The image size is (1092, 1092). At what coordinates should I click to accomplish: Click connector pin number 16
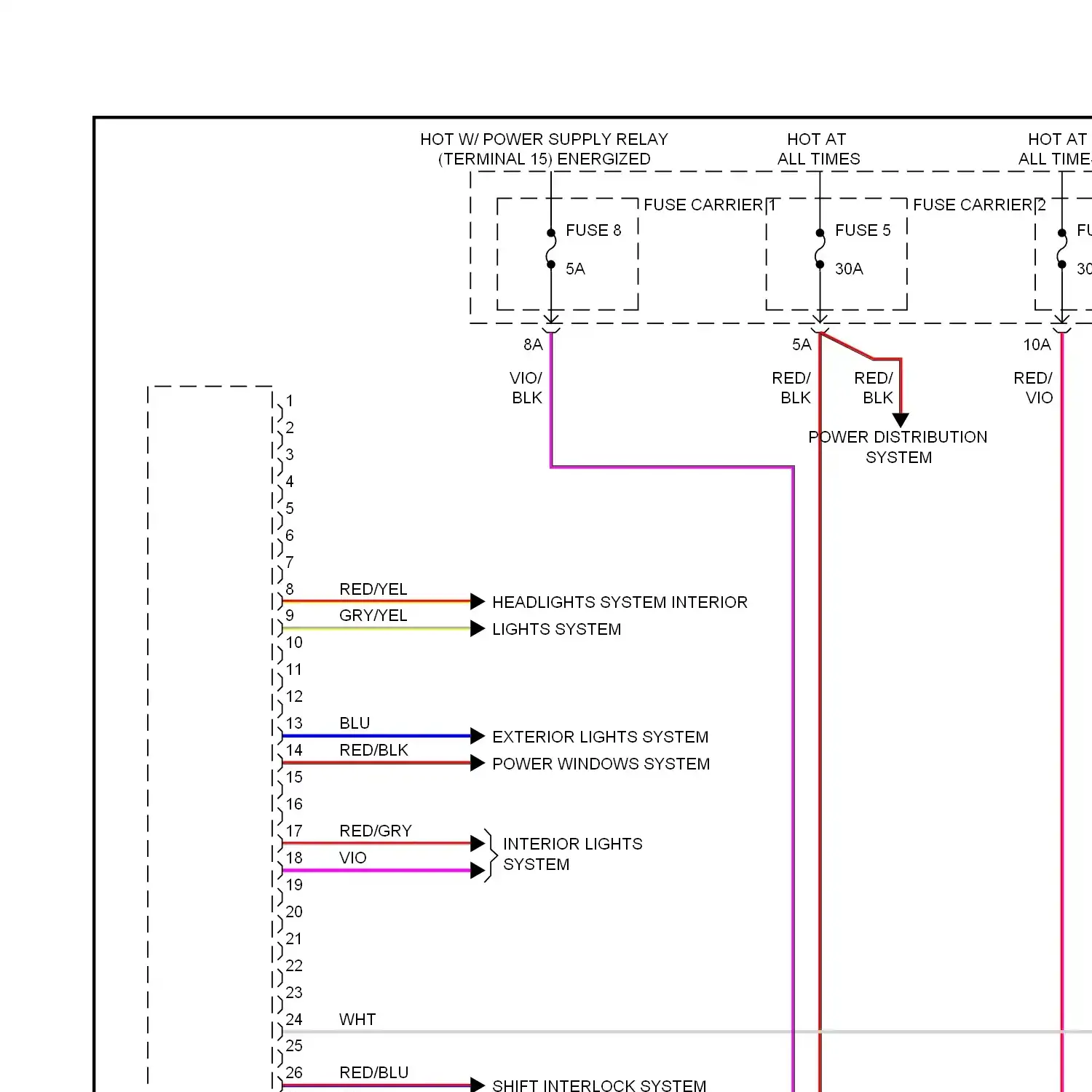coord(294,804)
